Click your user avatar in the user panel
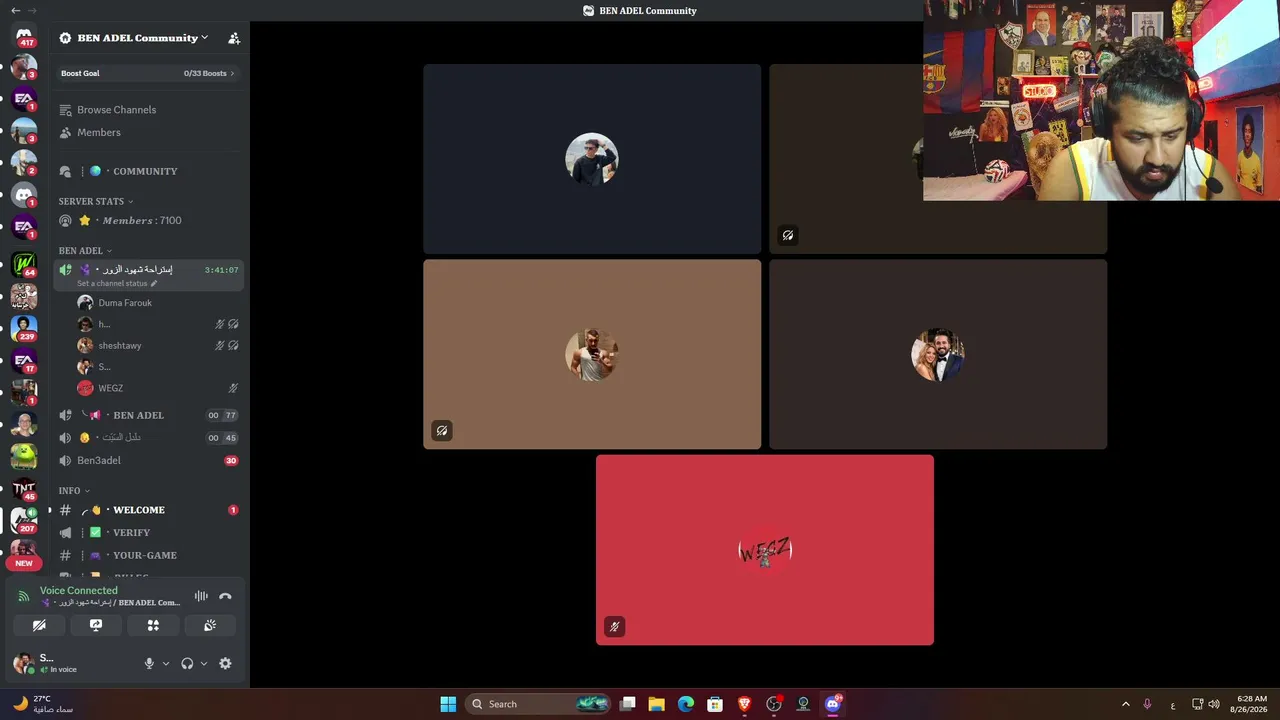The width and height of the screenshot is (1280, 720). [x=23, y=663]
